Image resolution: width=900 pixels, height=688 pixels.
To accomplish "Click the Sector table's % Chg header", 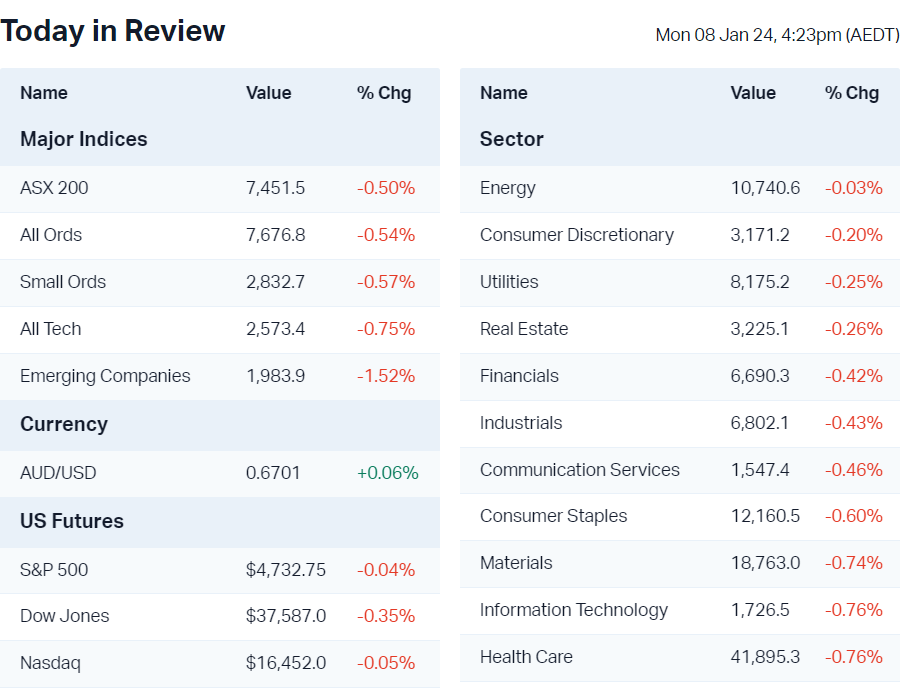I will 852,93.
